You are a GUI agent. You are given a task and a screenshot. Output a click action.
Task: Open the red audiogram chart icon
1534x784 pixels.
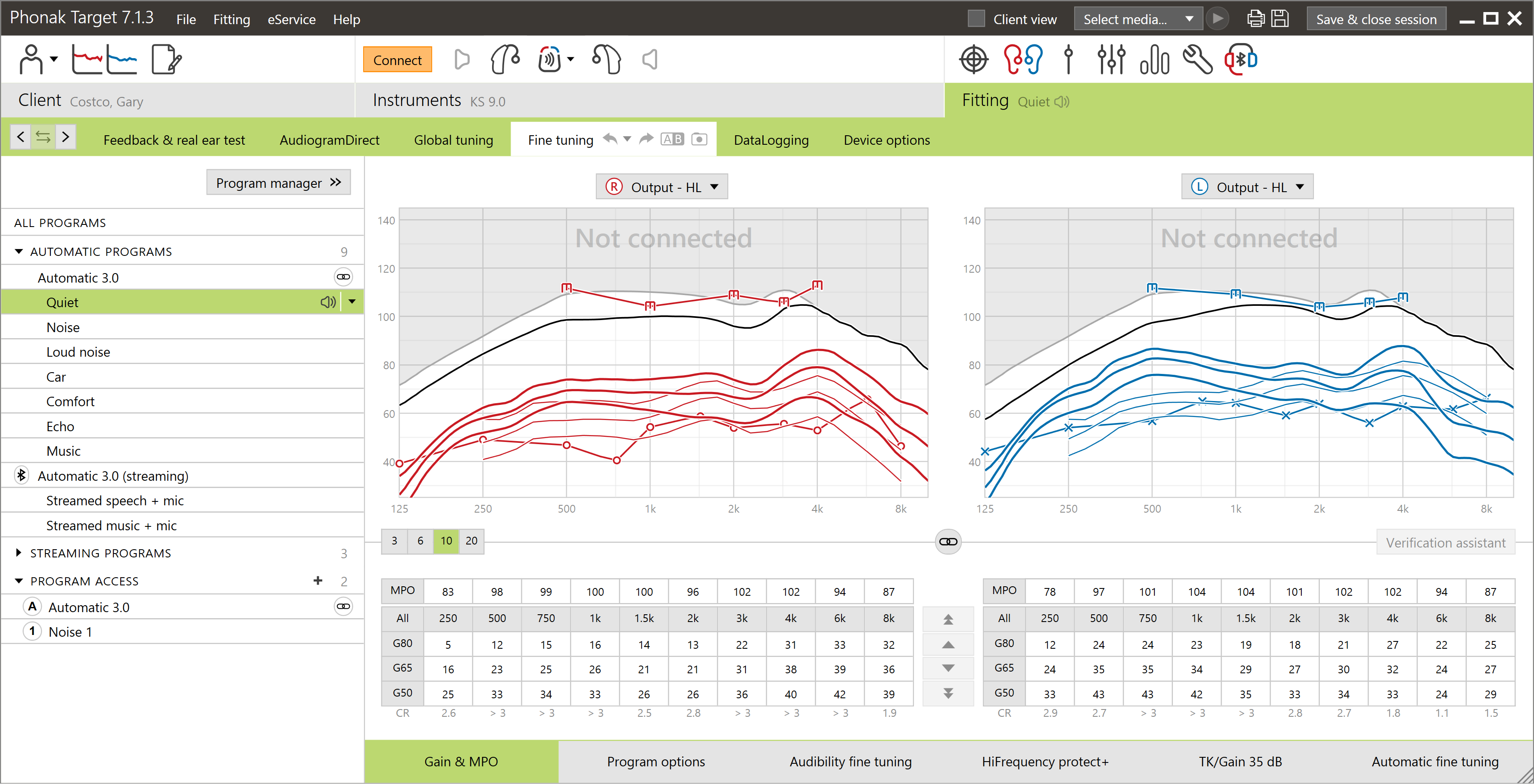[87, 59]
